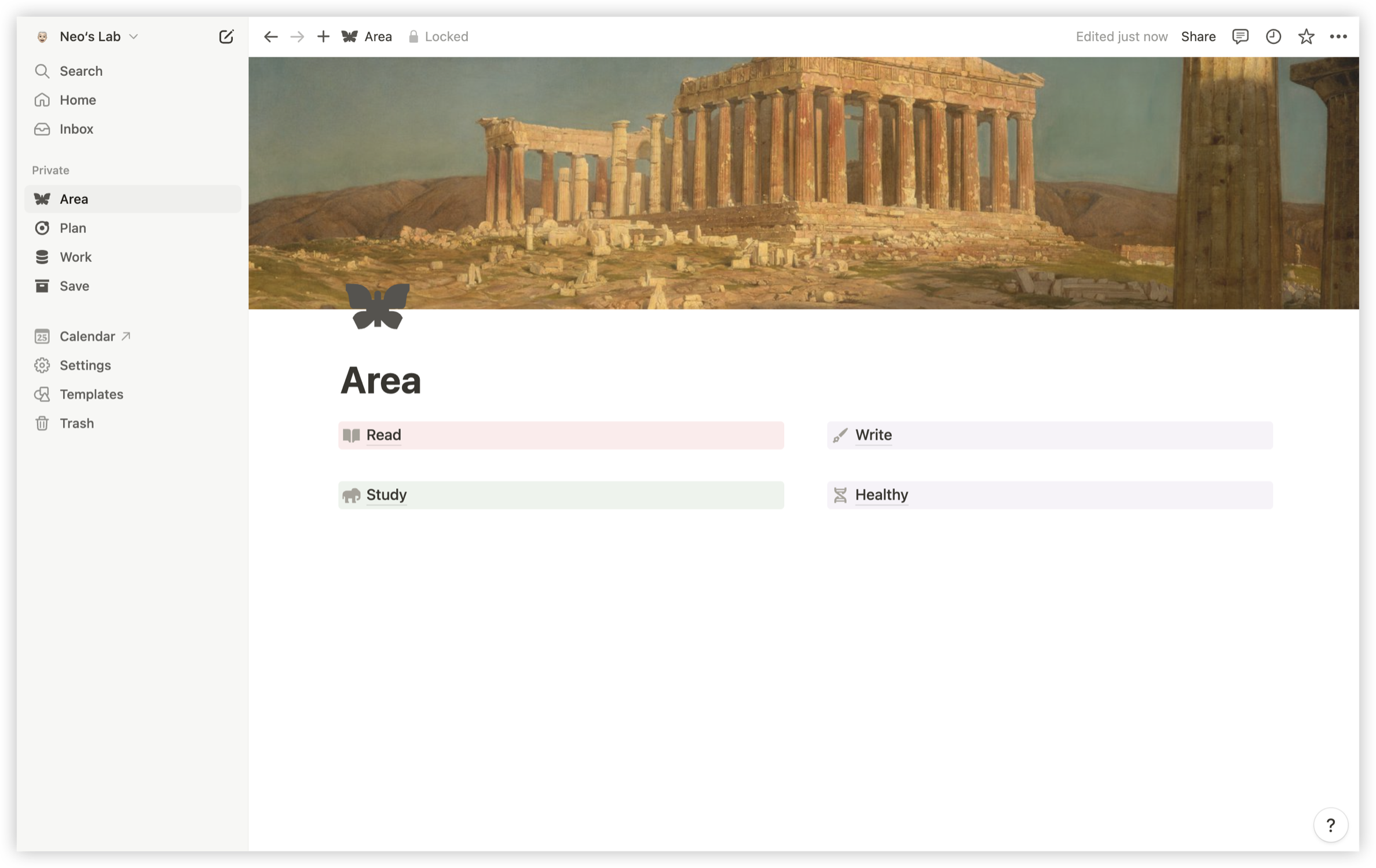Star this page as favorite

[1305, 36]
